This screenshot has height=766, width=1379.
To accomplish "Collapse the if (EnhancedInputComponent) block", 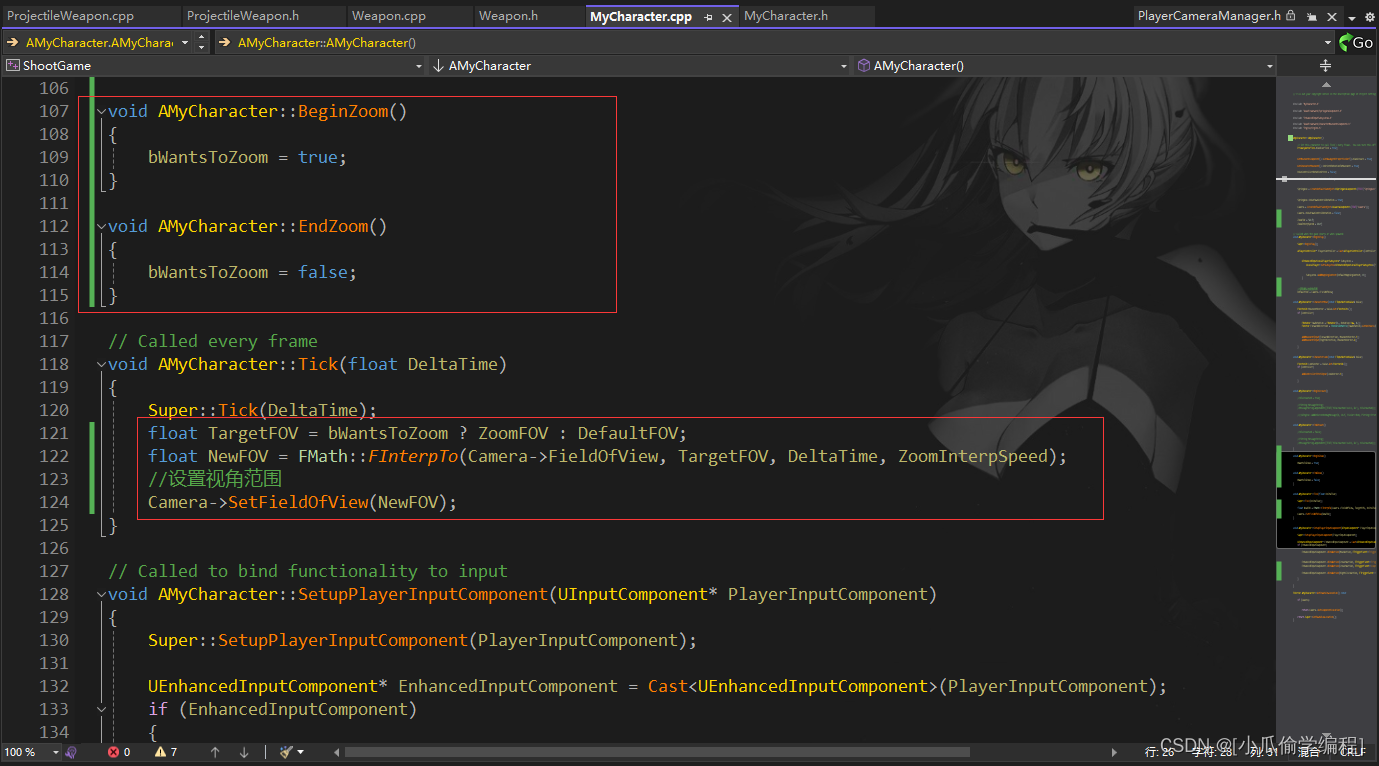I will [101, 710].
